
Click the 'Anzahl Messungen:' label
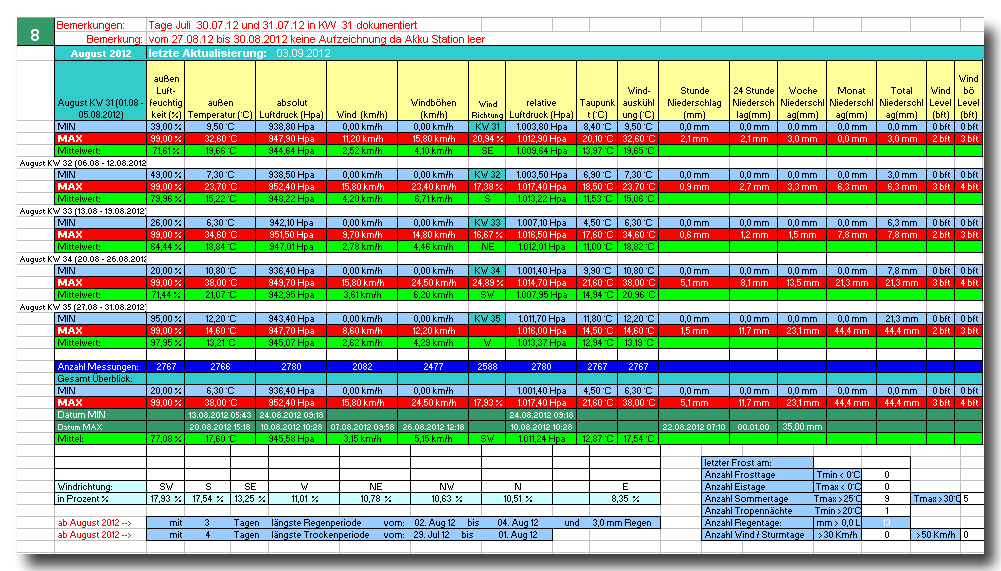(101, 367)
